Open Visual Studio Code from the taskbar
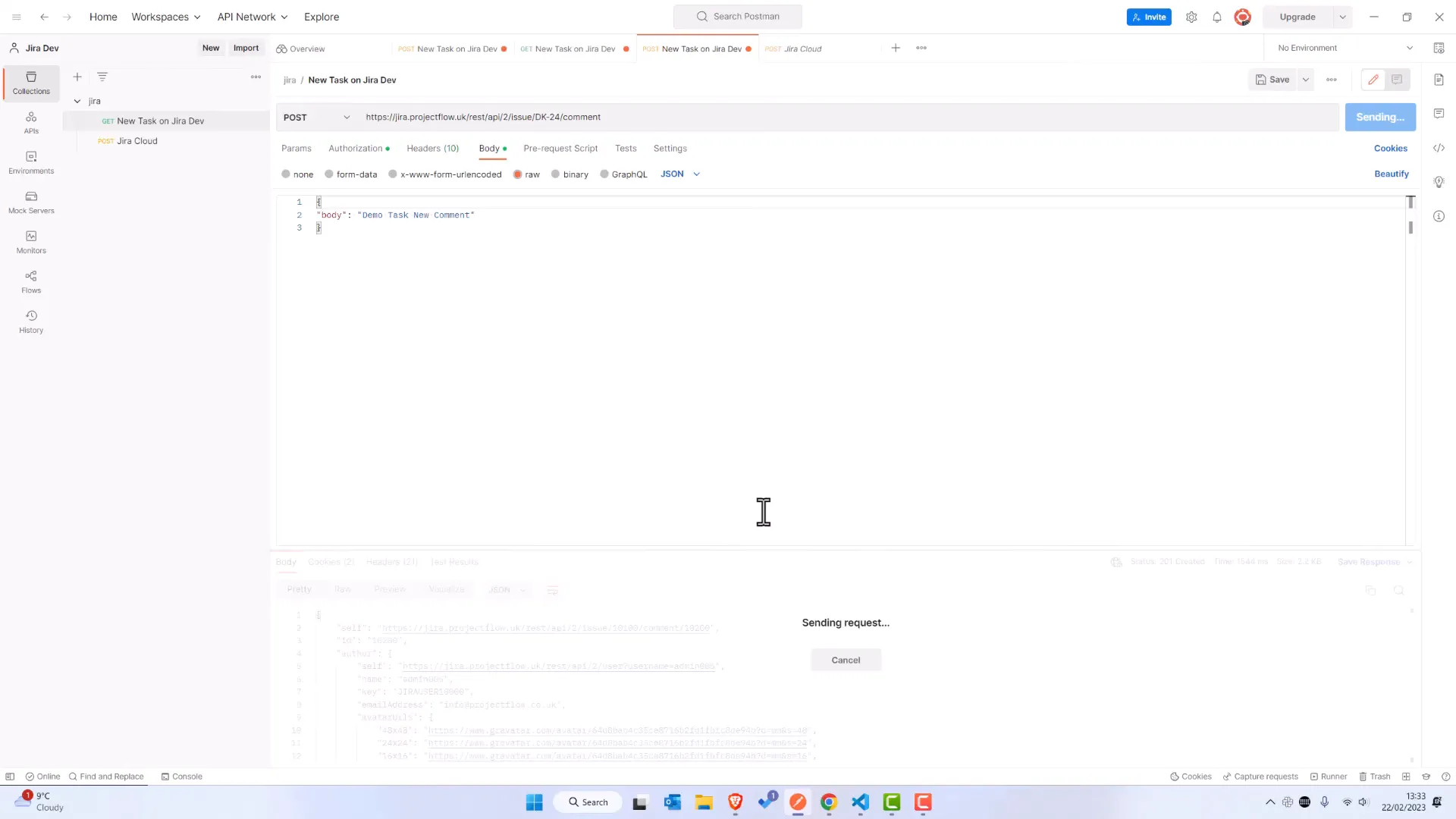The height and width of the screenshot is (819, 1456). [860, 802]
